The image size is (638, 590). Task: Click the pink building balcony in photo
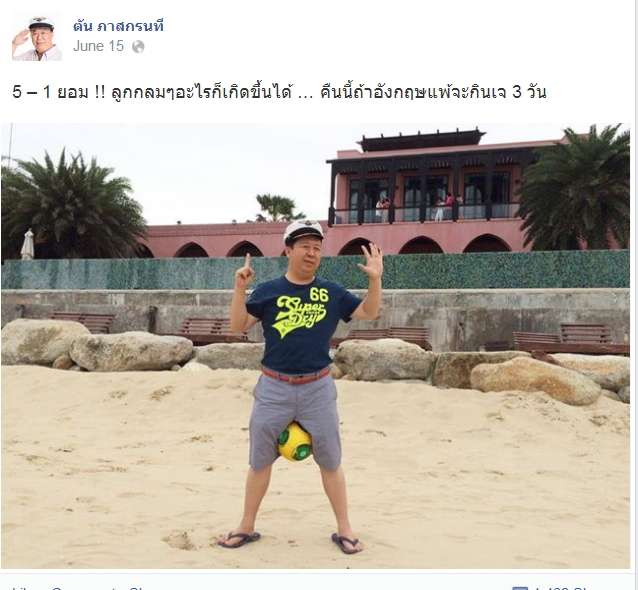[425, 214]
